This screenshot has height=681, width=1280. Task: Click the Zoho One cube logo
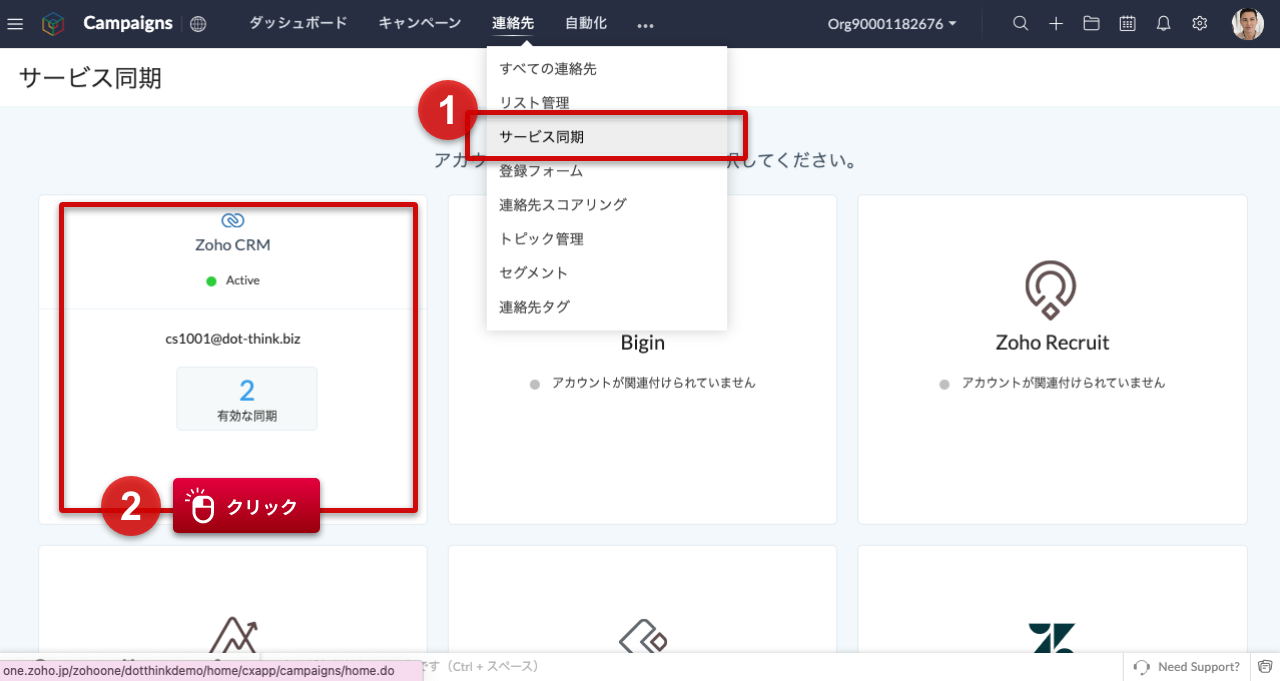[53, 23]
